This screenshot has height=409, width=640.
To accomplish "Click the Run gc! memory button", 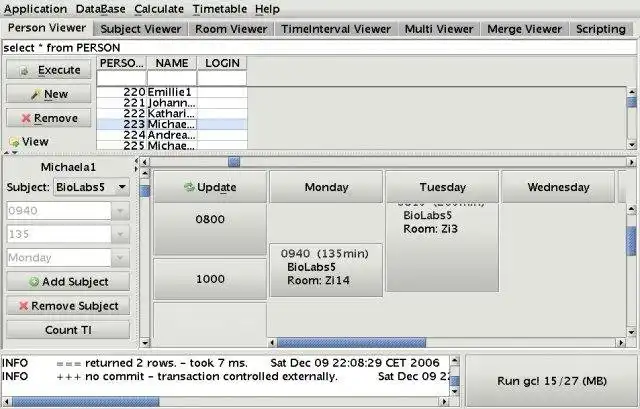I will (551, 381).
